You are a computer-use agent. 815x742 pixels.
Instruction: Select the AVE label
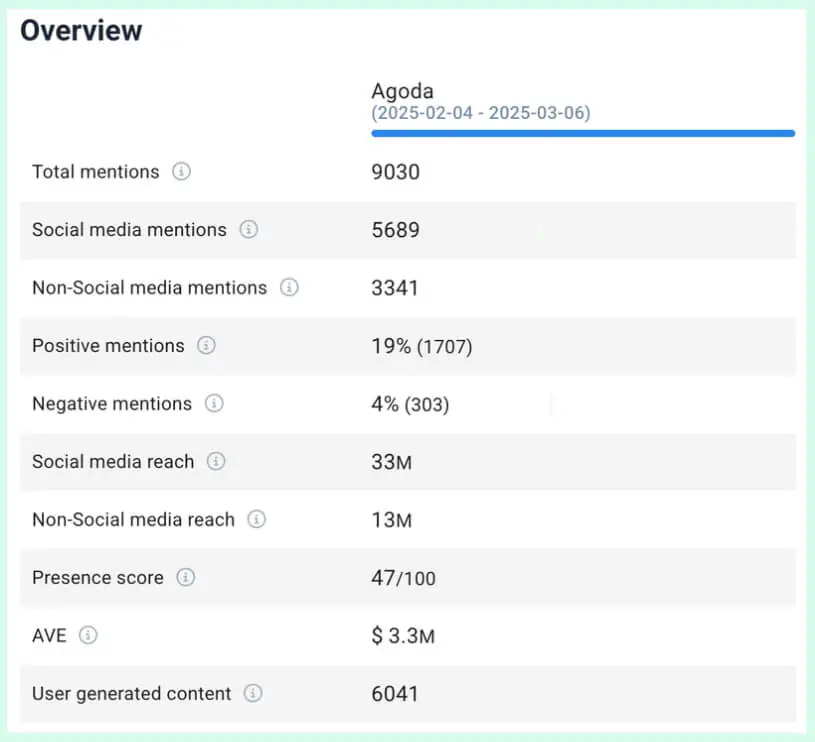(49, 635)
